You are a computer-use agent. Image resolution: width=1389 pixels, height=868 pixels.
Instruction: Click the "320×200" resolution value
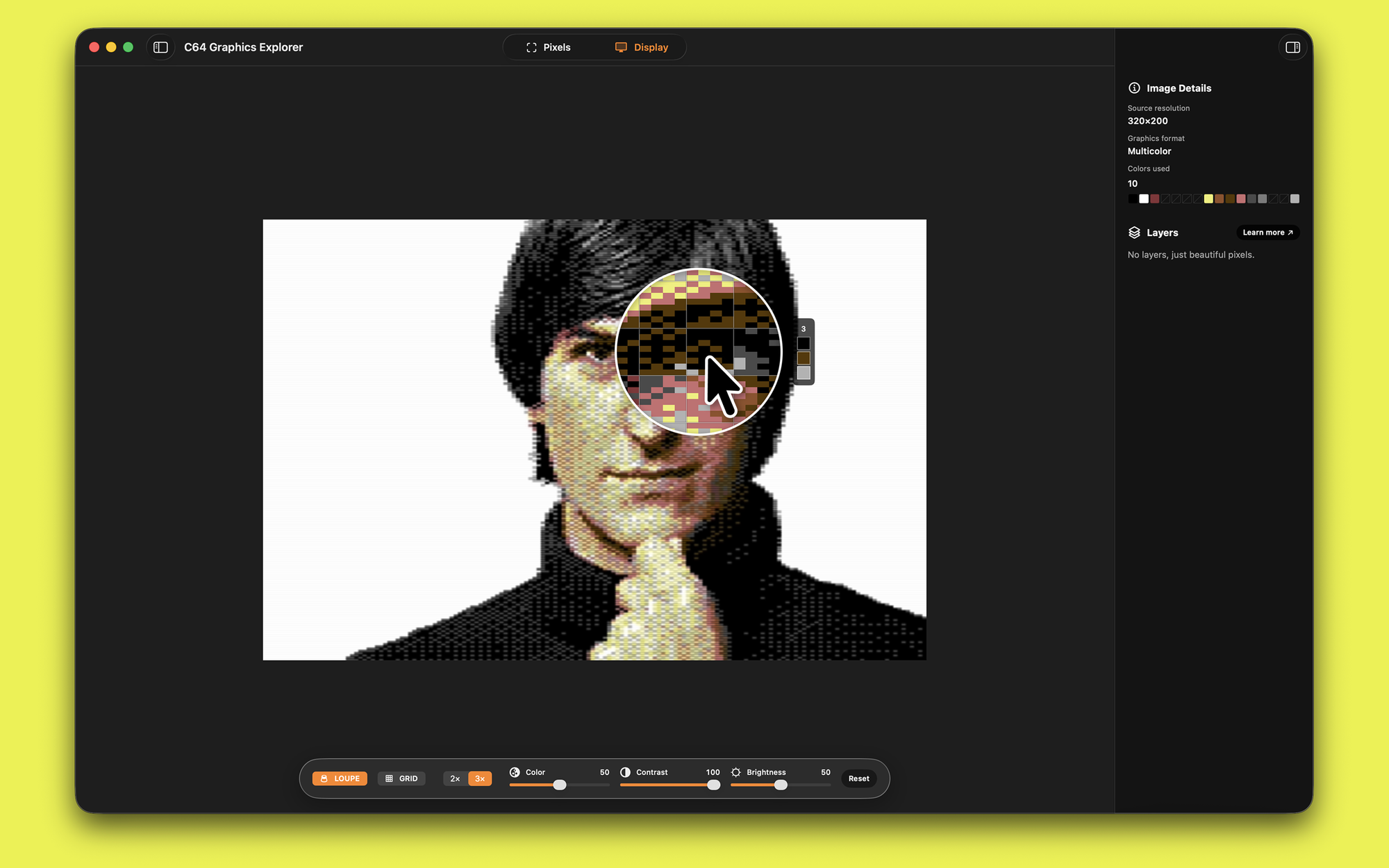[1148, 121]
